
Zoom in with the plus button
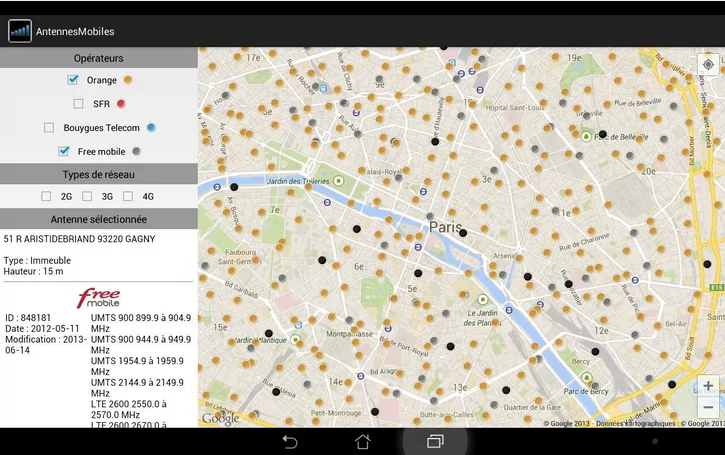tap(708, 385)
